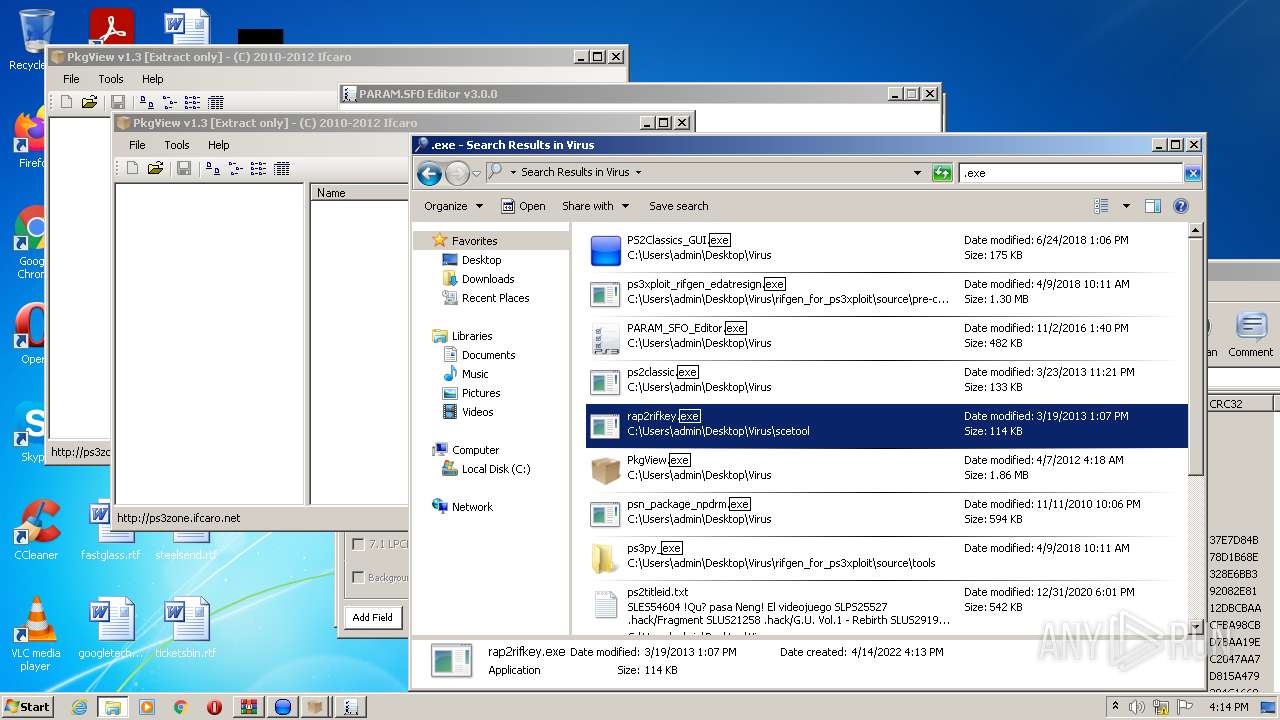
Task: Toggle the 7.1 LPCM checkbox
Action: [x=358, y=544]
